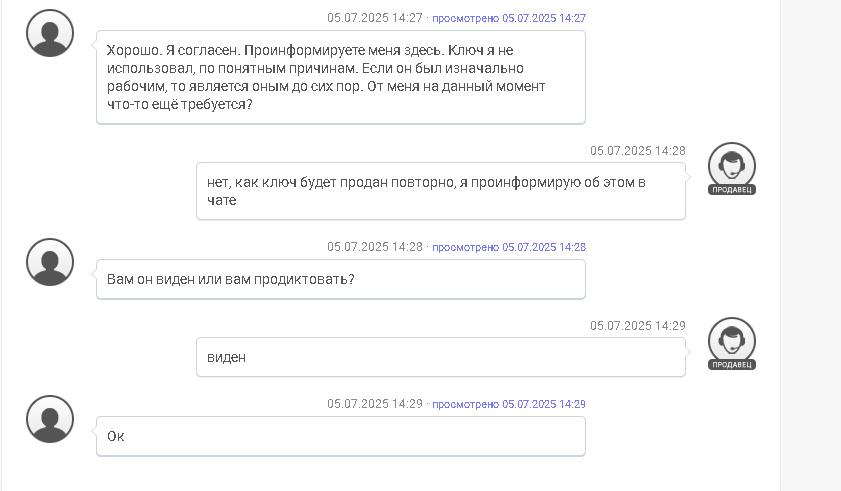Click 'просмотрено 05.07.2025 14:29' status link

[x=508, y=404]
